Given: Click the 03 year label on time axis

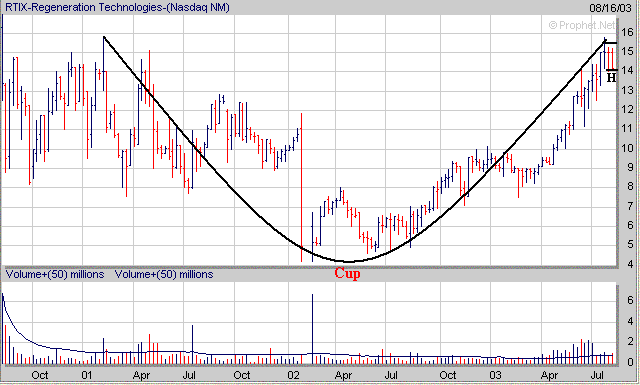Looking at the screenshot, I should pyautogui.click(x=496, y=375).
